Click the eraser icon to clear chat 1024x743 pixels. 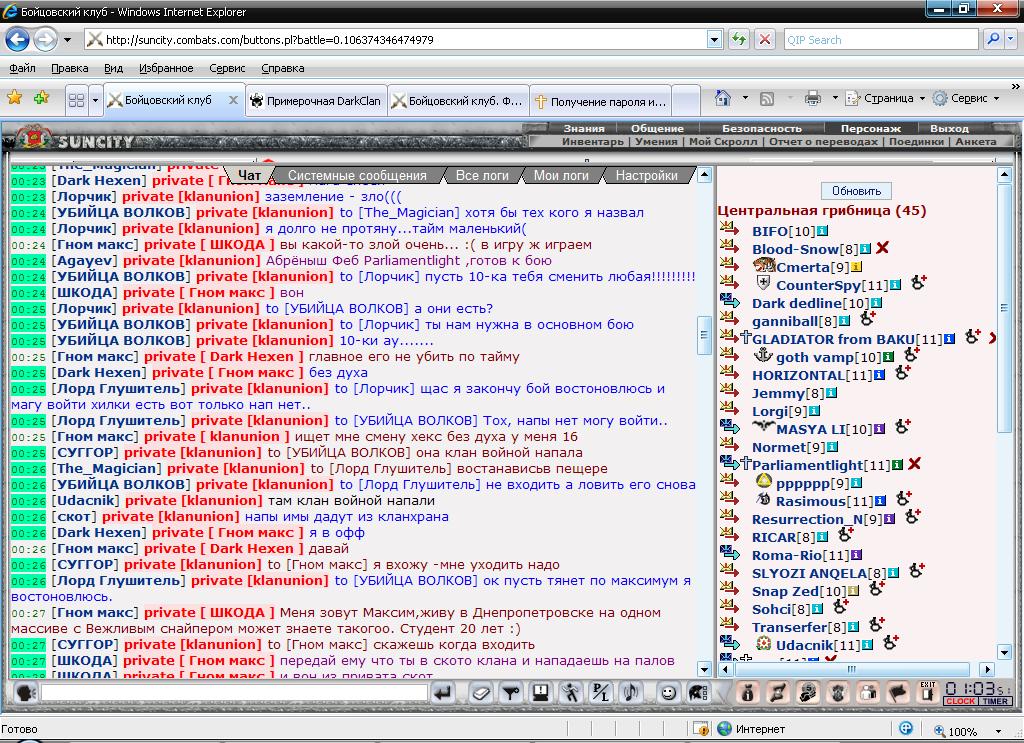click(x=481, y=692)
